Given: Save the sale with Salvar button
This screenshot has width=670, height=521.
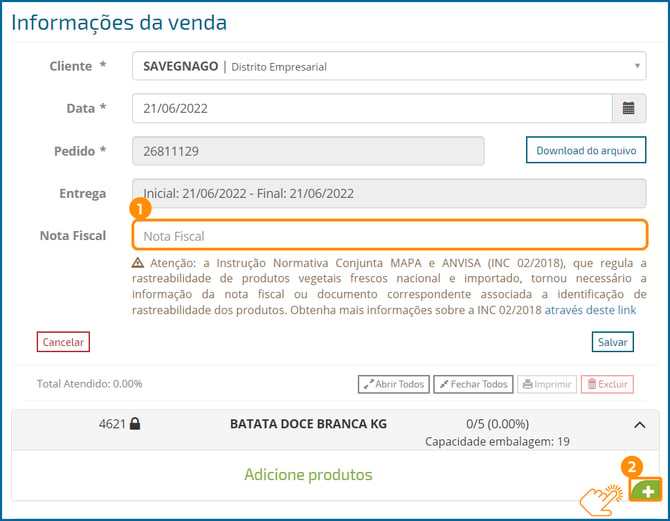Looking at the screenshot, I should [x=612, y=342].
